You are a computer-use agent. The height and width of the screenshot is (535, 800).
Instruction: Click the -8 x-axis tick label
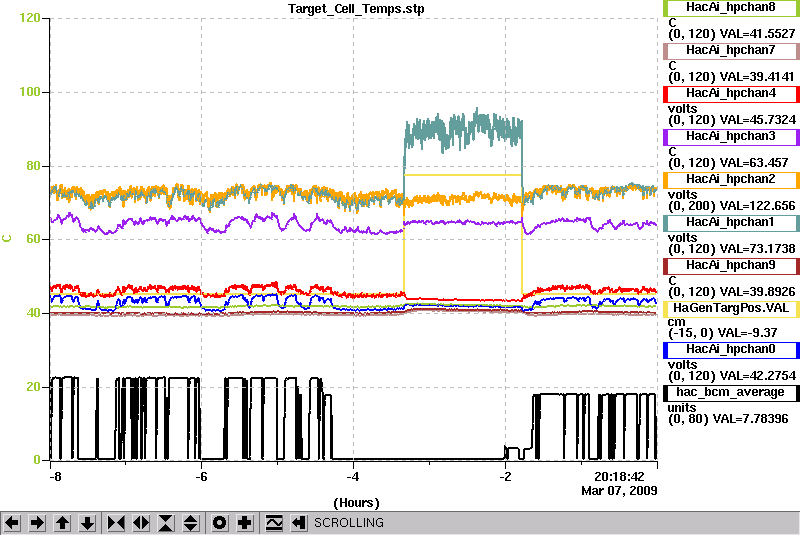[x=56, y=477]
